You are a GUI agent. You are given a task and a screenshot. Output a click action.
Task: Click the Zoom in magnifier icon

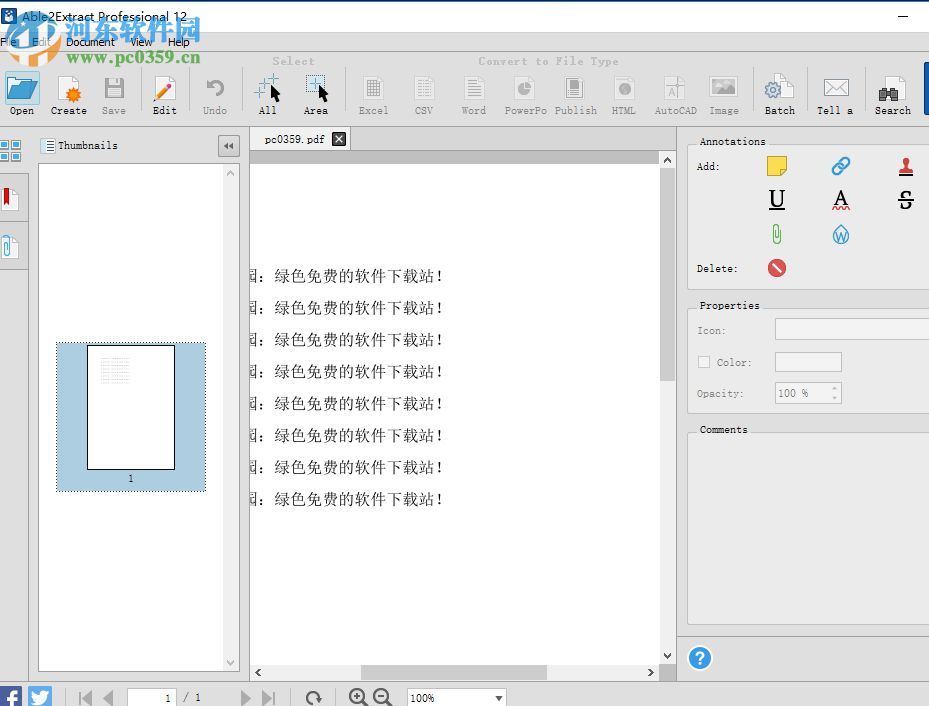pos(358,697)
